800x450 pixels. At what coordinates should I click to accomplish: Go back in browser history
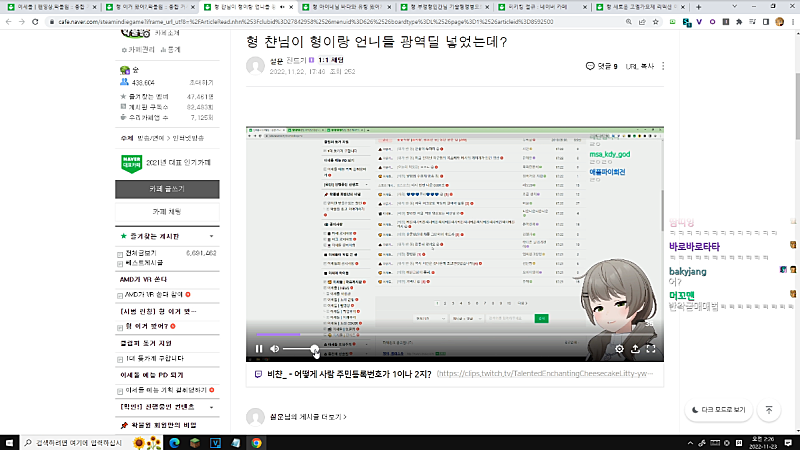coord(8,22)
